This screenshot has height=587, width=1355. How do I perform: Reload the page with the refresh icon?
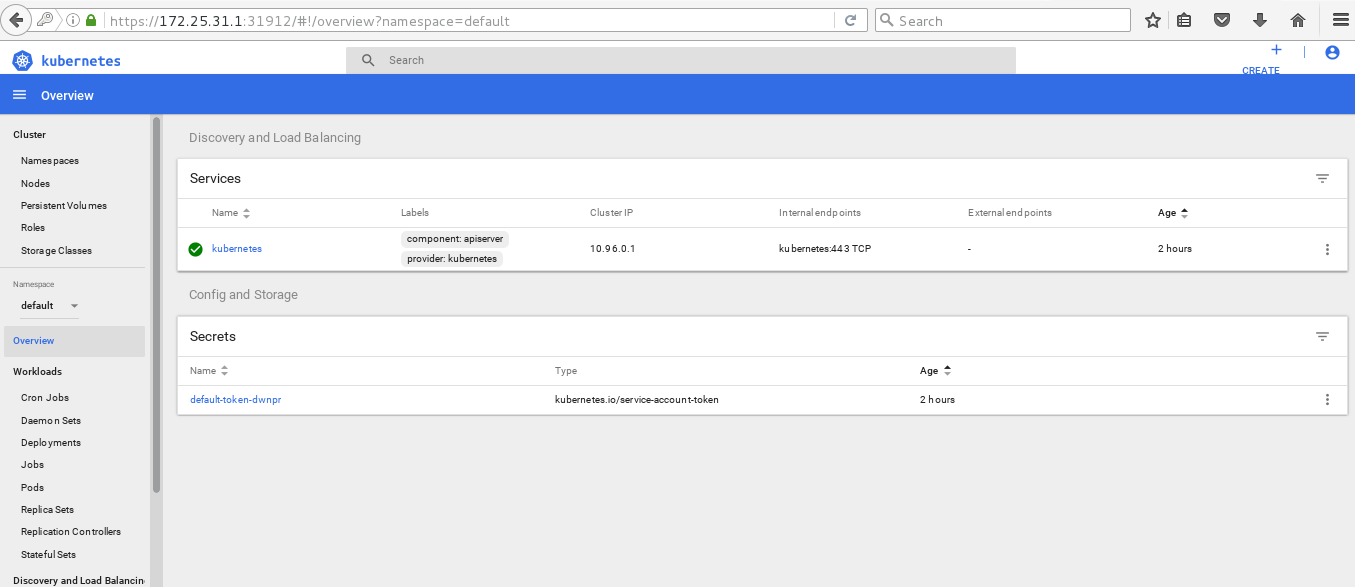pyautogui.click(x=851, y=20)
